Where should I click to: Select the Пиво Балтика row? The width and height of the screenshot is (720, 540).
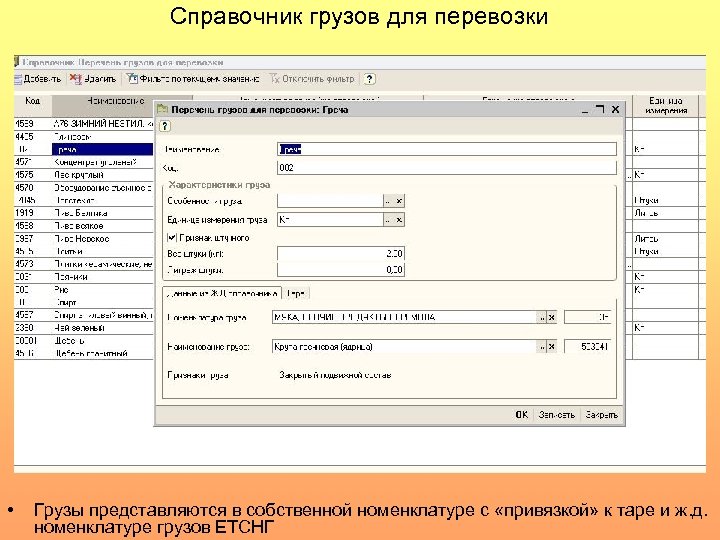(x=84, y=213)
